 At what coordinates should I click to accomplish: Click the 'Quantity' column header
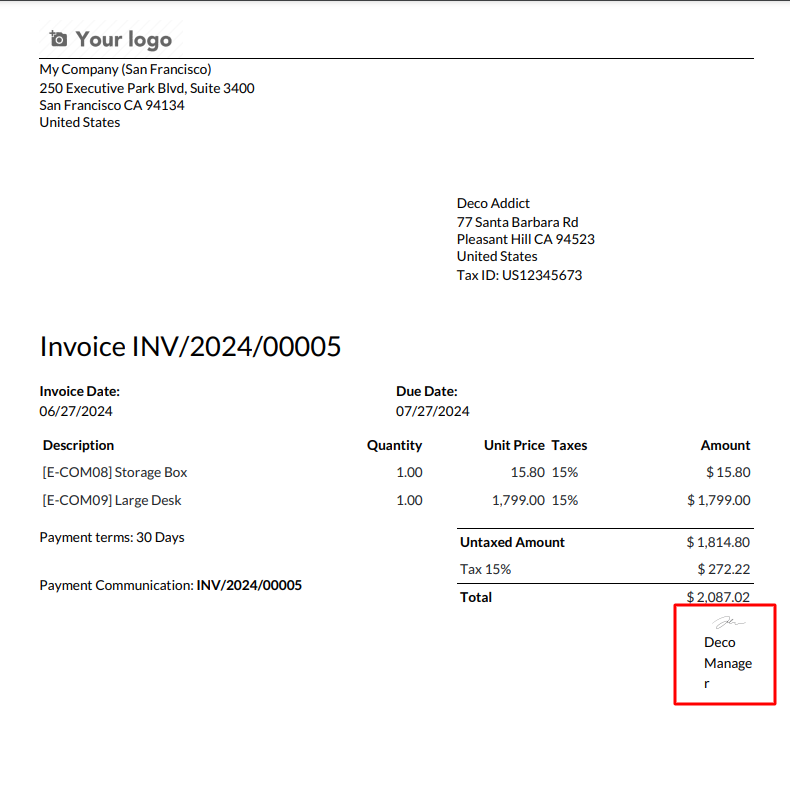point(394,446)
